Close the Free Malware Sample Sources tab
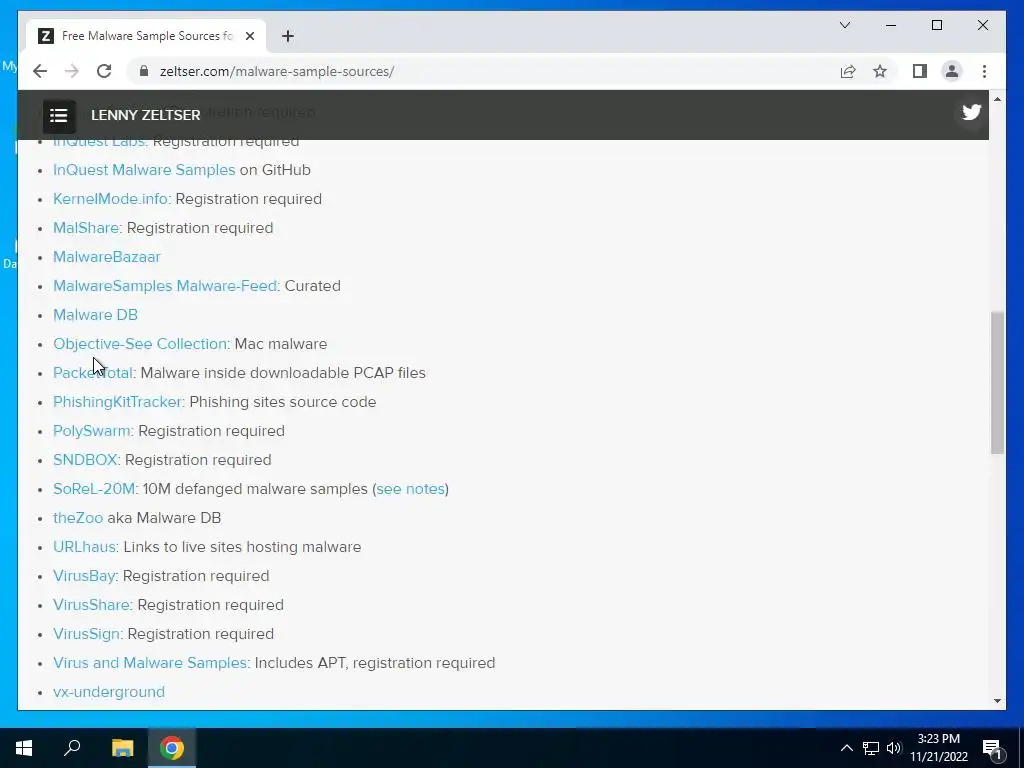Viewport: 1024px width, 768px height. tap(249, 36)
